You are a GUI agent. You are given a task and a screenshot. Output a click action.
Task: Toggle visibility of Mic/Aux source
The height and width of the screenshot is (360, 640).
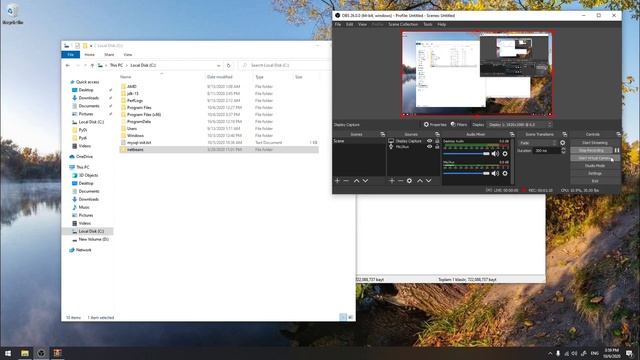[429, 146]
